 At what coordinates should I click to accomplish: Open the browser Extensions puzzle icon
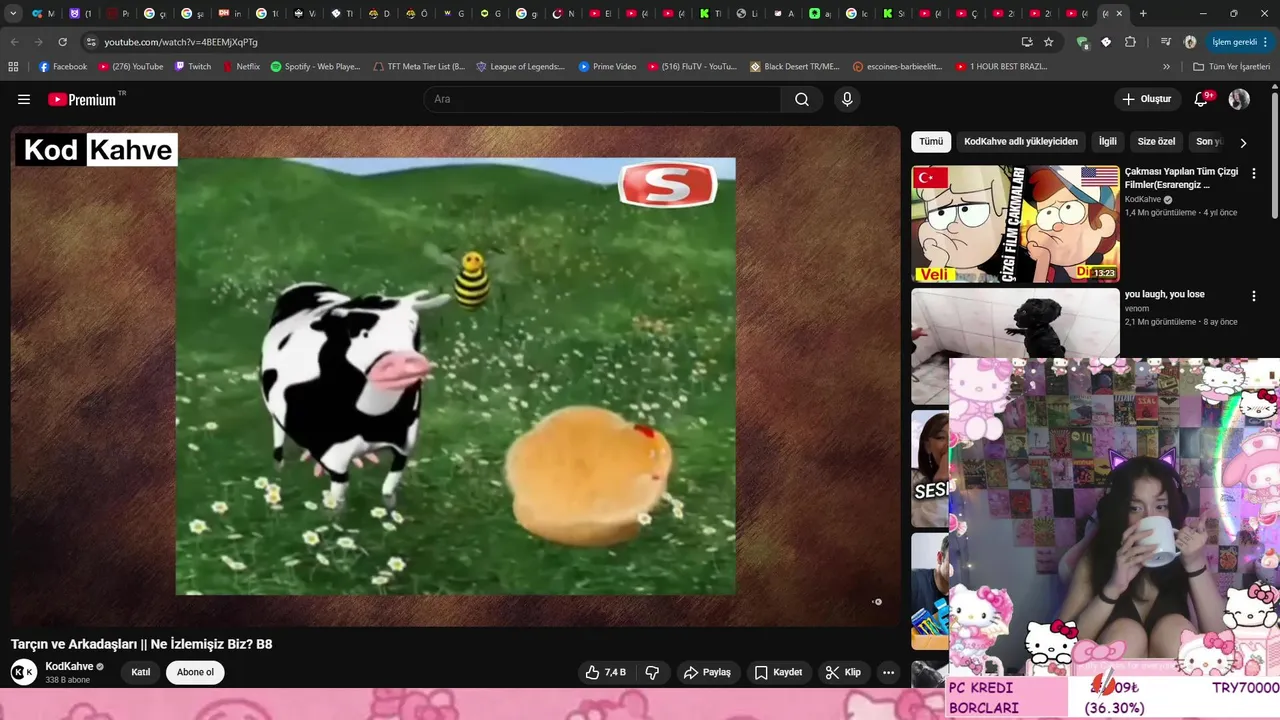click(1130, 42)
